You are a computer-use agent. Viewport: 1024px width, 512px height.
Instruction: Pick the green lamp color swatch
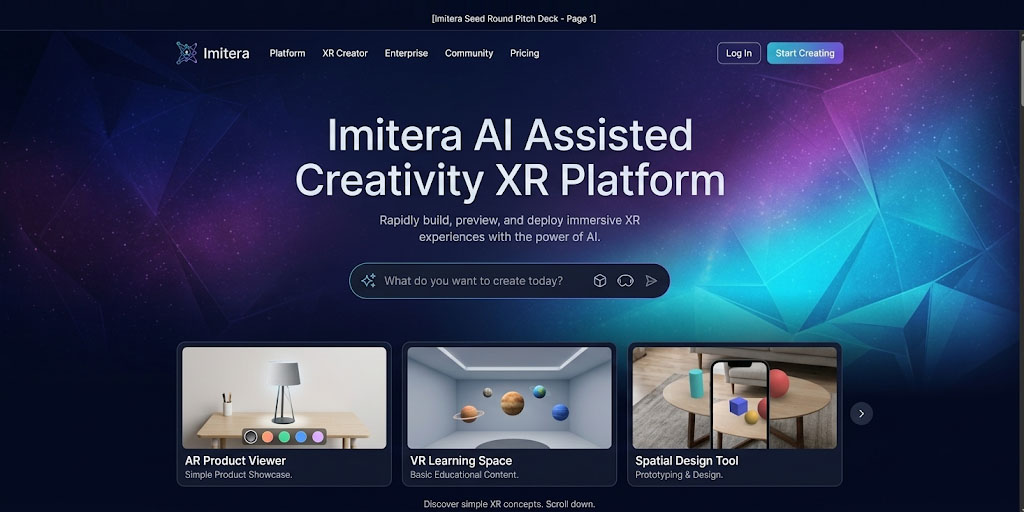pos(284,436)
